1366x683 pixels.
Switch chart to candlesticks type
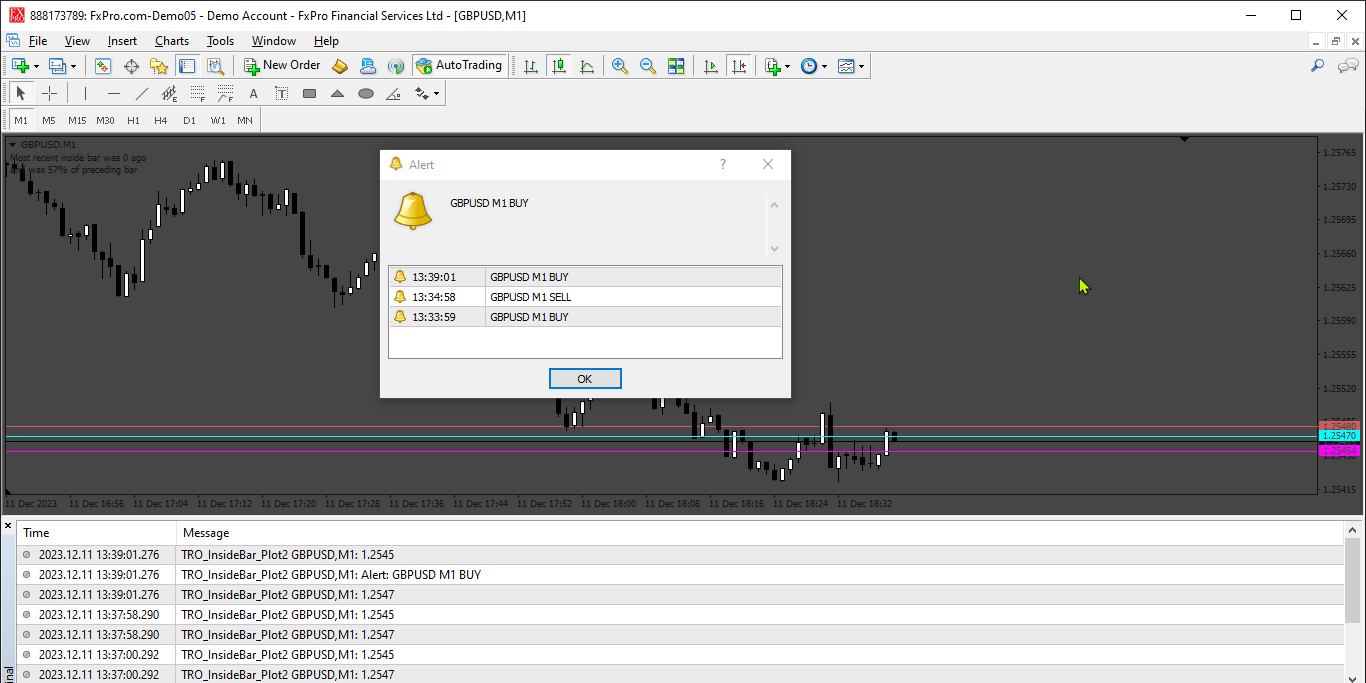click(559, 66)
